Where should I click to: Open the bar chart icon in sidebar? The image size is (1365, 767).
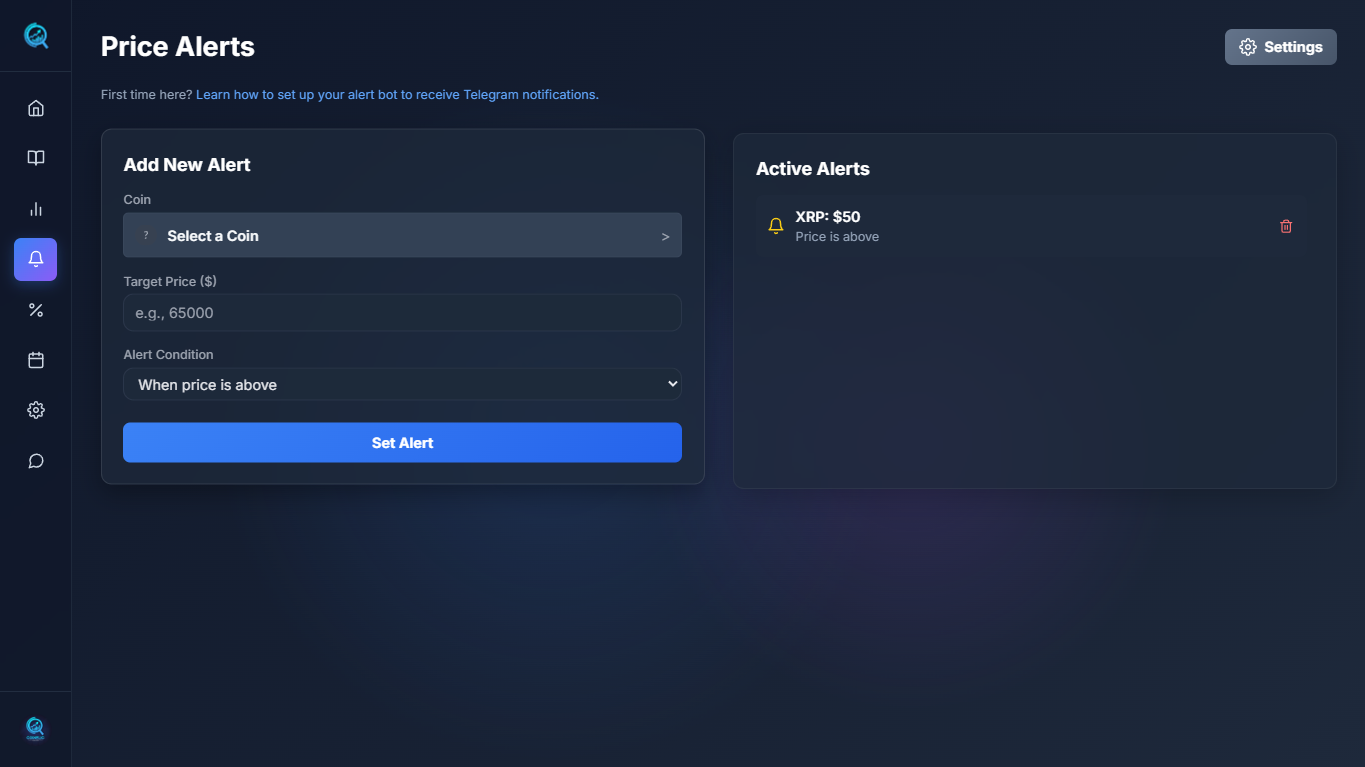(x=36, y=209)
